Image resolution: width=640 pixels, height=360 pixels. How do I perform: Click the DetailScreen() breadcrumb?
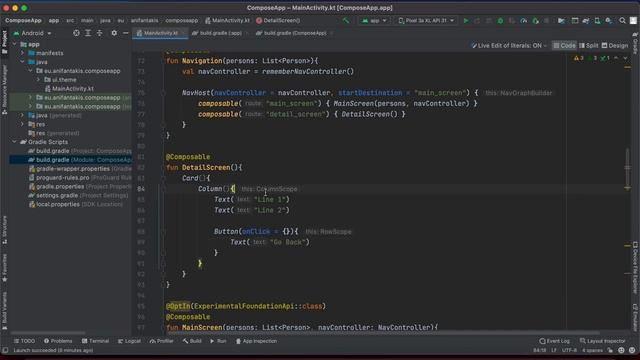[278, 20]
